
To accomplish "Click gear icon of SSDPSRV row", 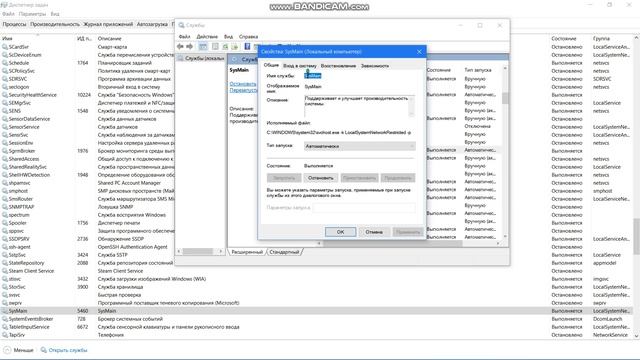I will (x=5, y=239).
